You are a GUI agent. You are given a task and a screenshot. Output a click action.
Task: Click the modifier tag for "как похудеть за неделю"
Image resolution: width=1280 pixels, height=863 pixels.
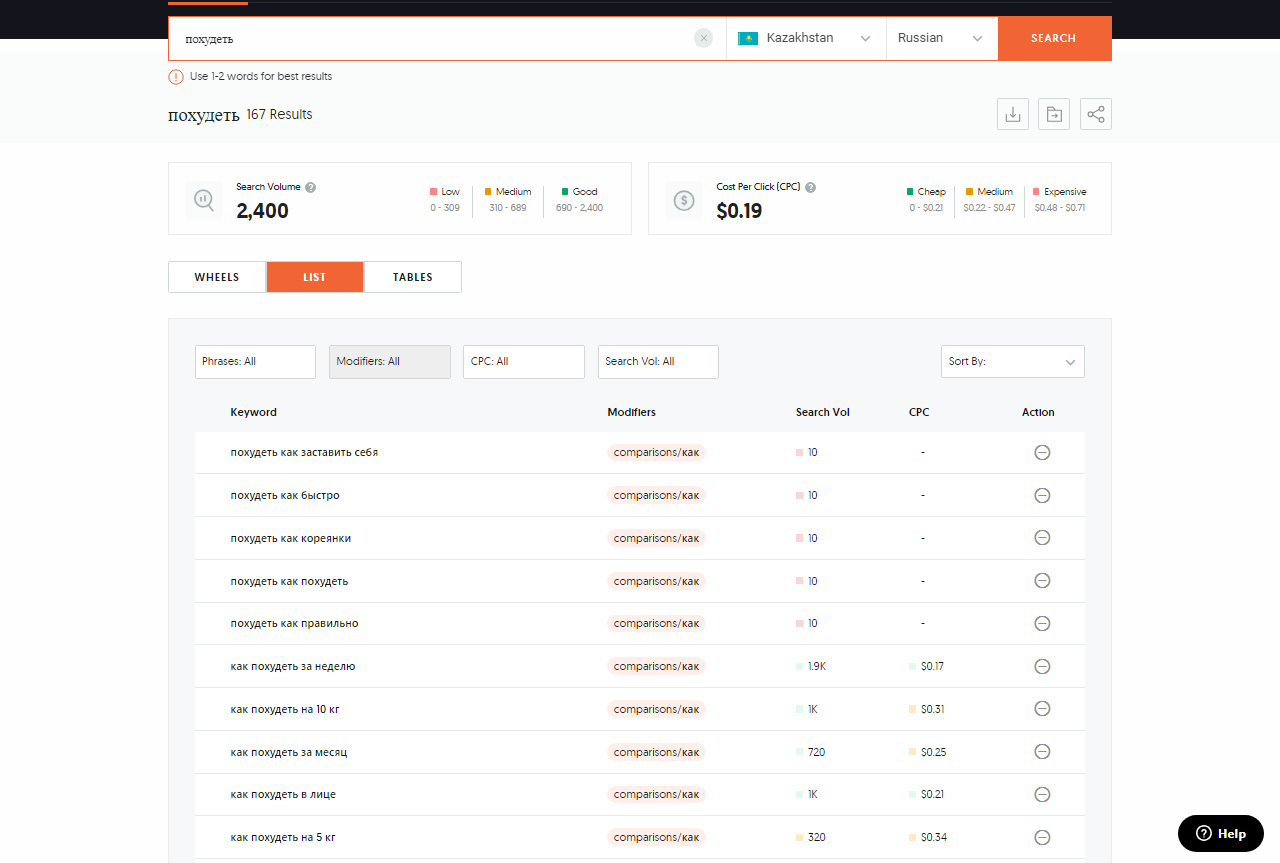pyautogui.click(x=656, y=666)
